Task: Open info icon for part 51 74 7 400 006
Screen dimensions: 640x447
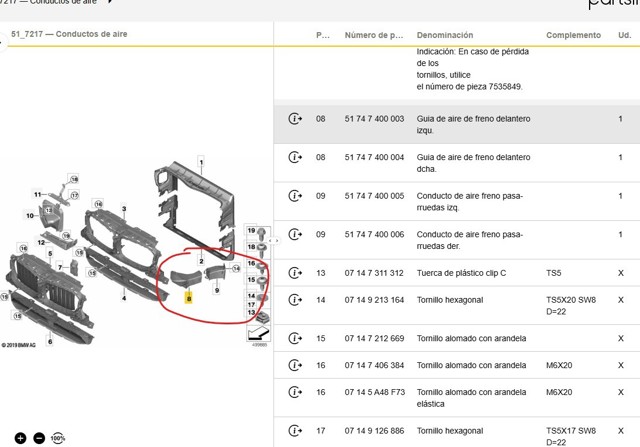Action: (x=295, y=234)
